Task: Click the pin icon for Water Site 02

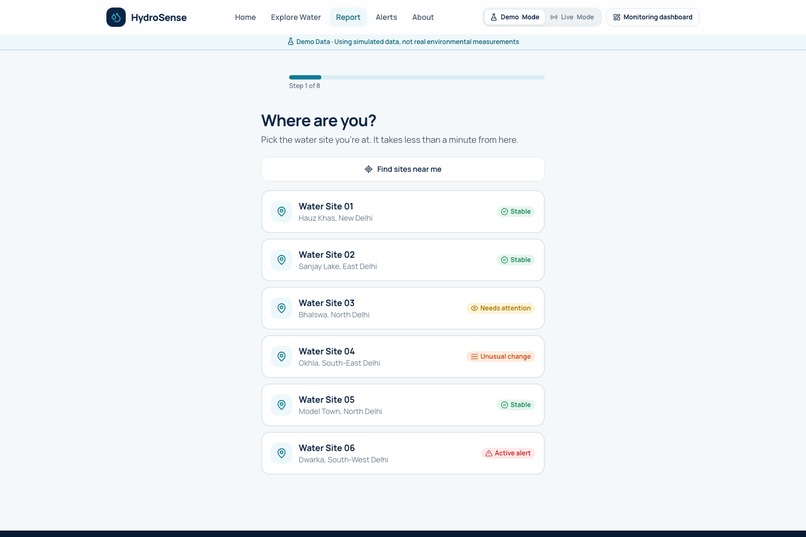Action: (282, 260)
